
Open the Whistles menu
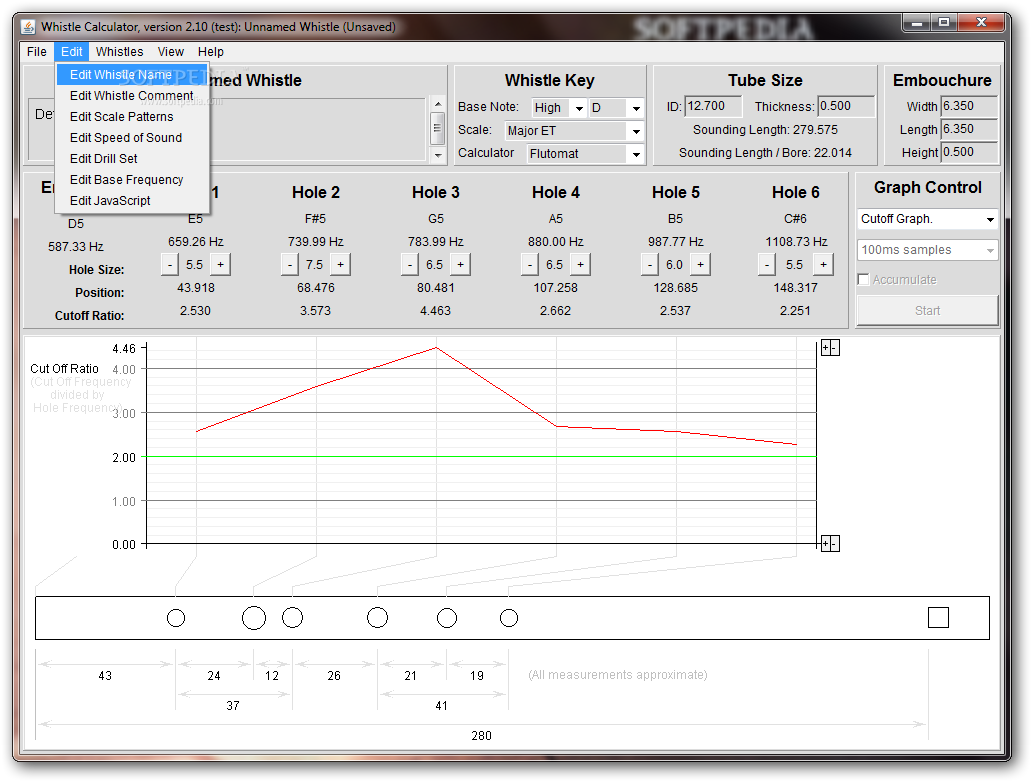point(119,51)
